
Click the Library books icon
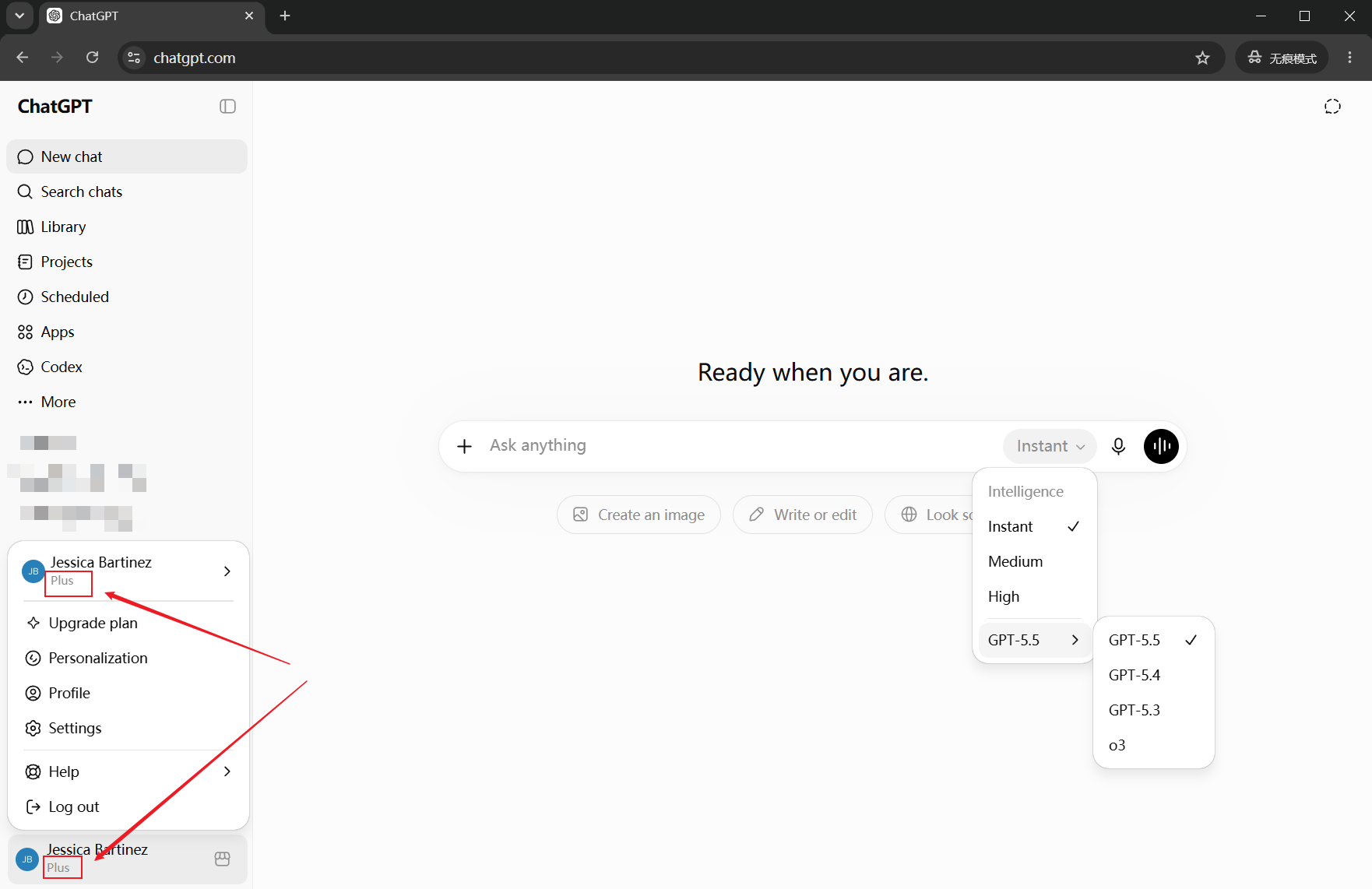[x=26, y=227]
